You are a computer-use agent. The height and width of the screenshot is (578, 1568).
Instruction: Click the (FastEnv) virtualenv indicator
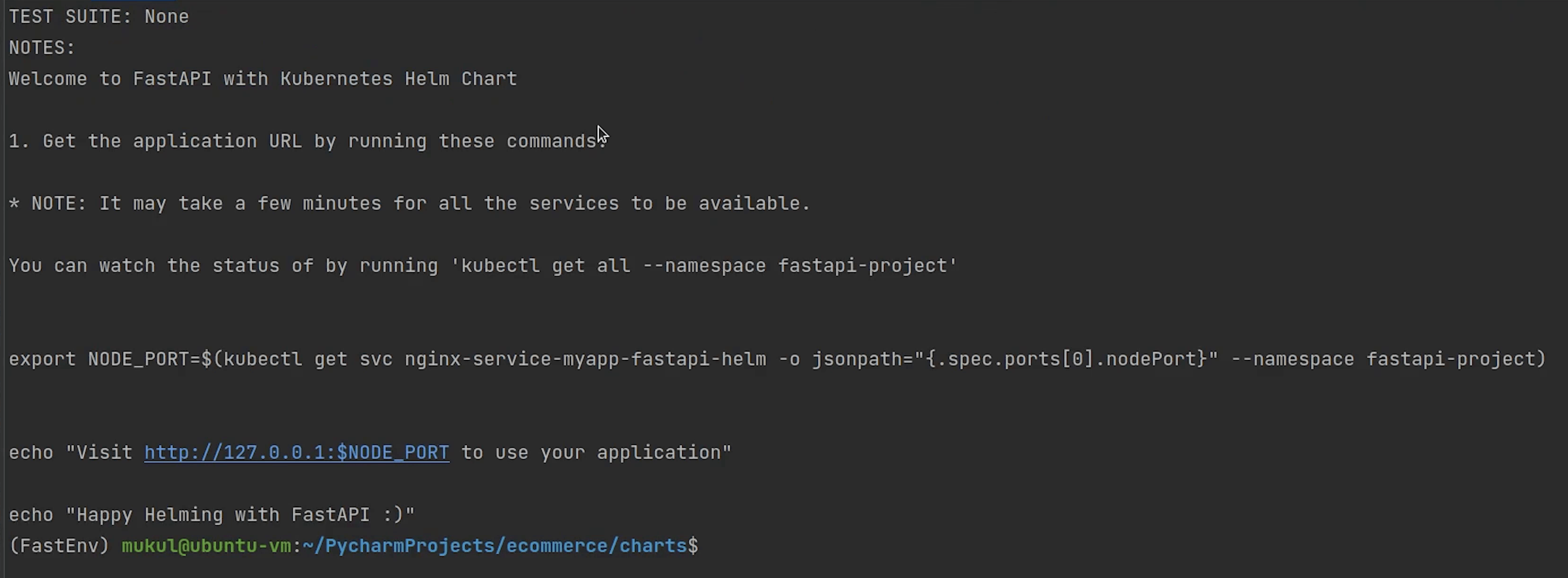click(x=59, y=546)
